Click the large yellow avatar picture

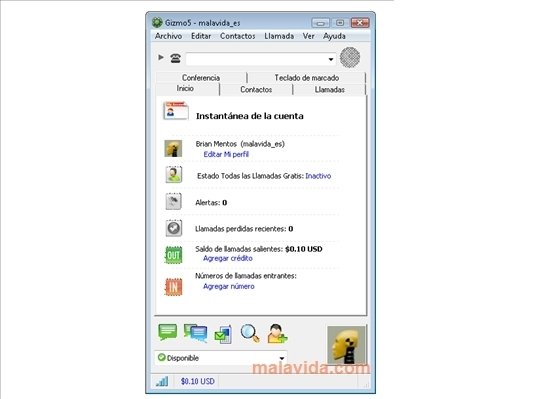coord(346,345)
